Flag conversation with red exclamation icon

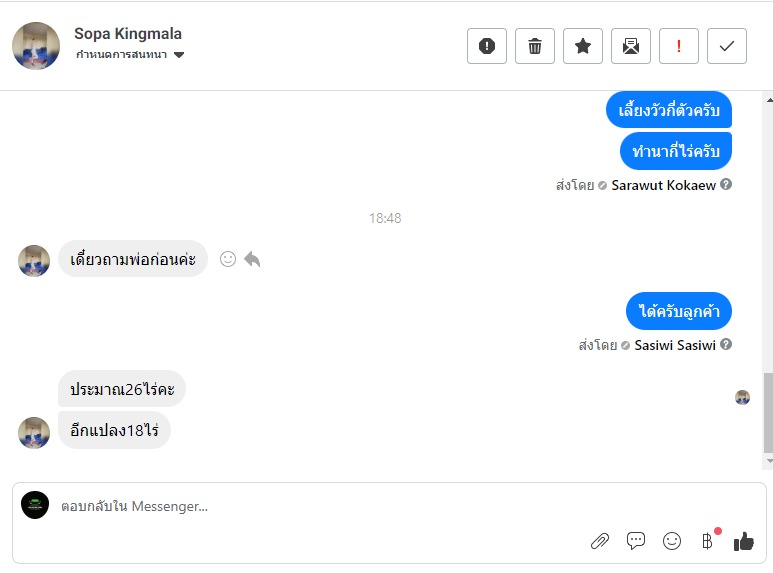[x=679, y=46]
